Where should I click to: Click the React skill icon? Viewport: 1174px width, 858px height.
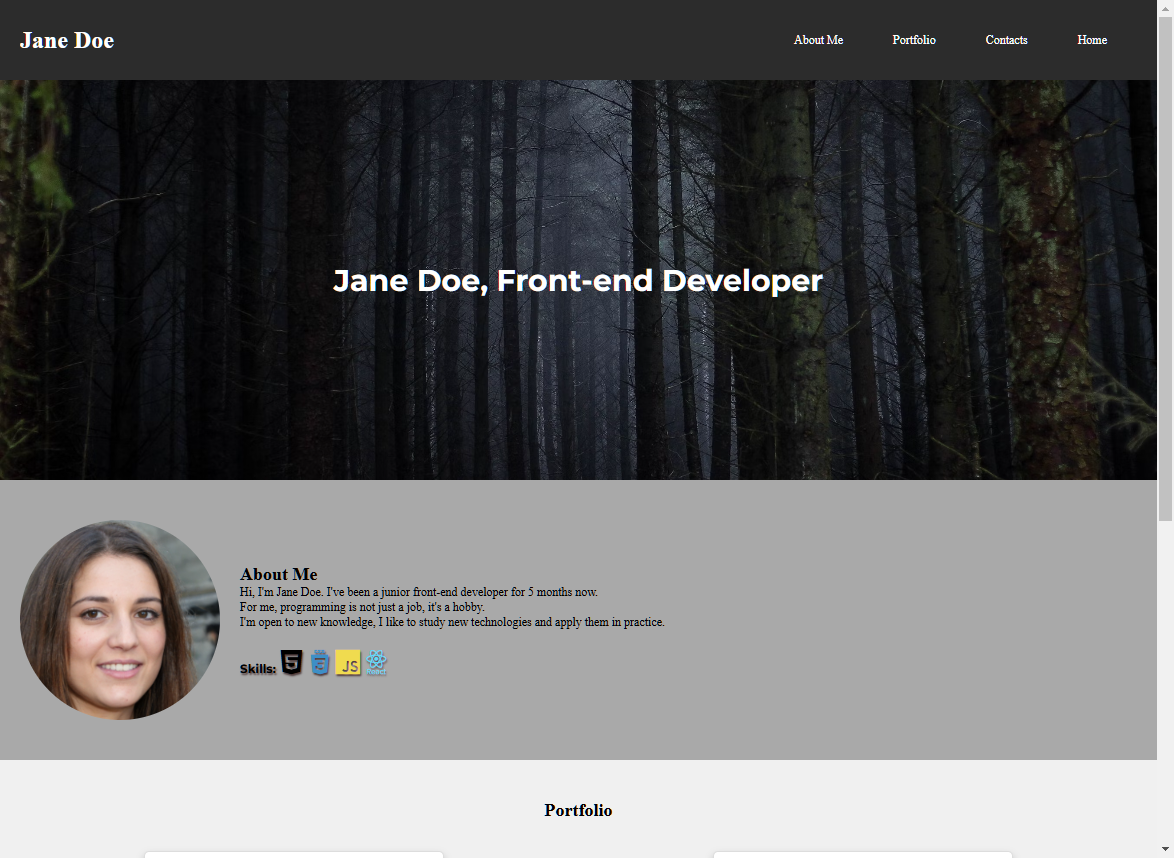377,663
